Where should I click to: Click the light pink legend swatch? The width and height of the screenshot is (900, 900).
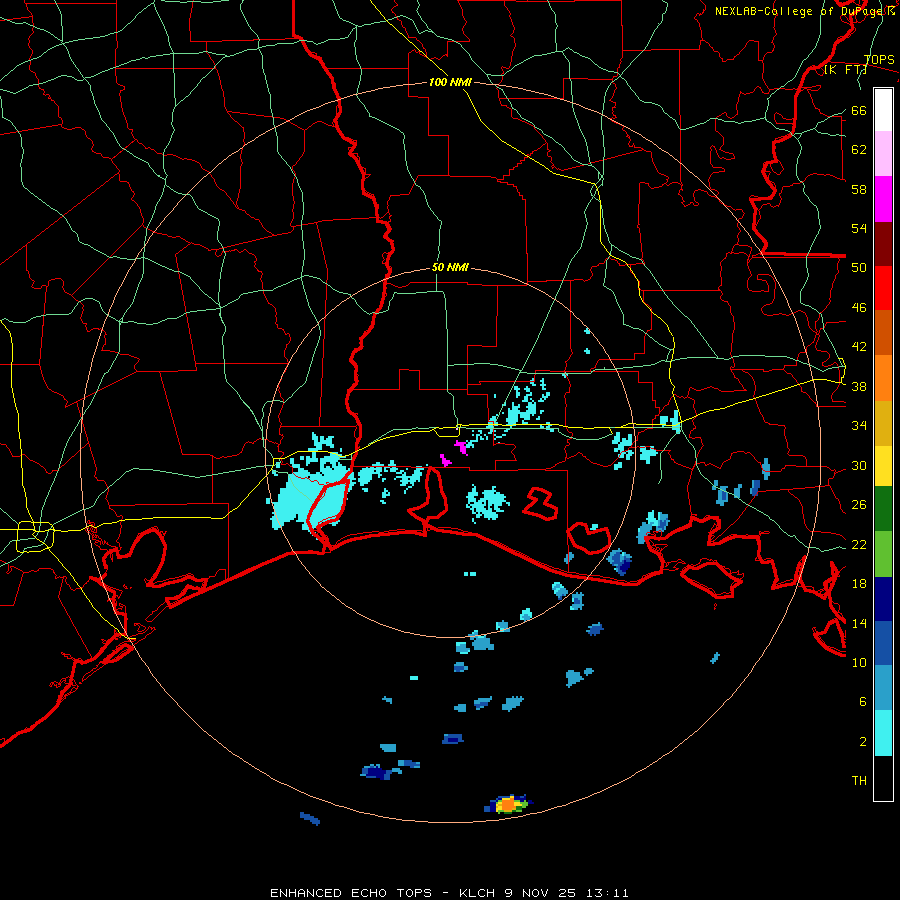883,154
